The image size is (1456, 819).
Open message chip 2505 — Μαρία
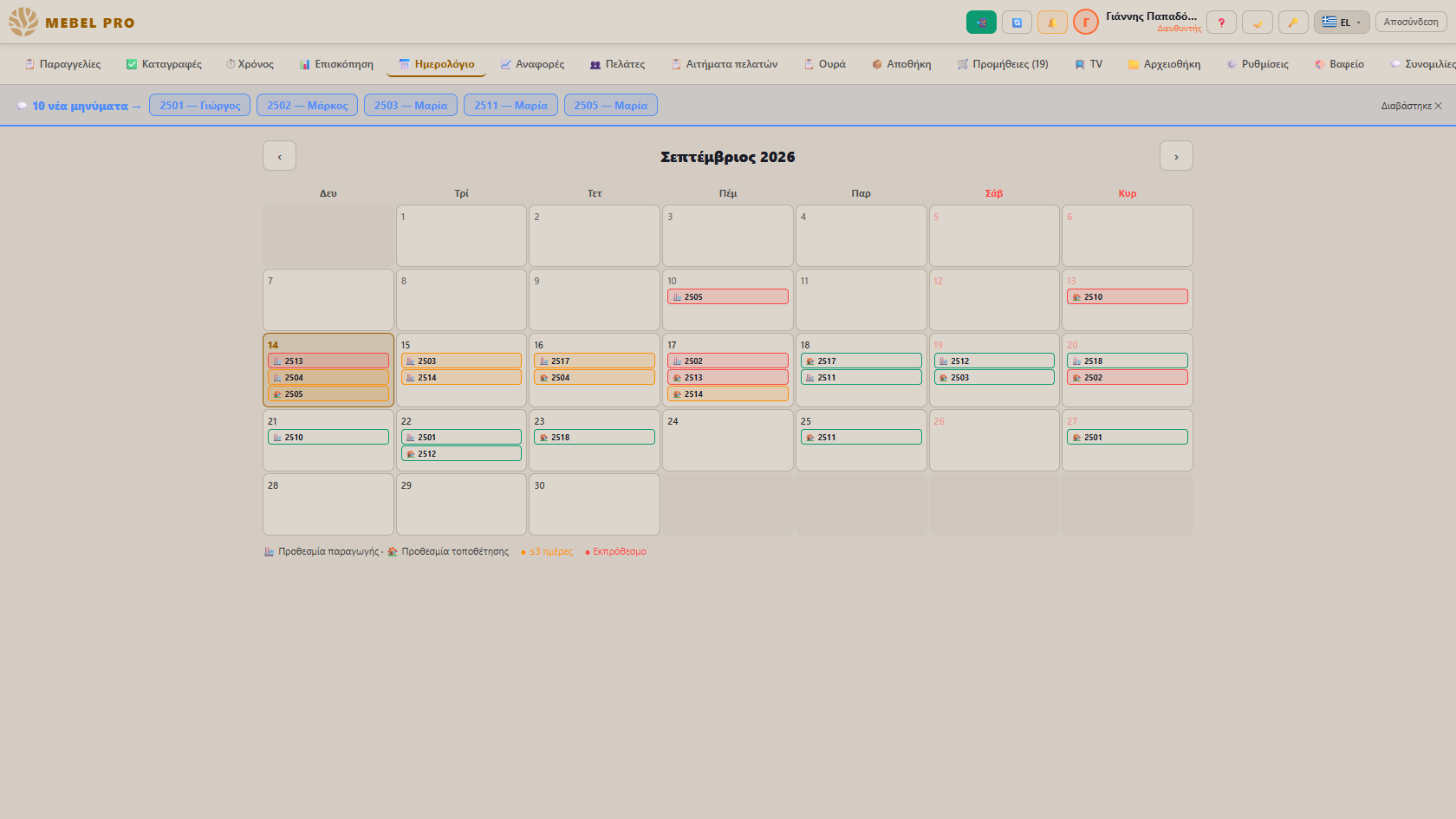(611, 105)
